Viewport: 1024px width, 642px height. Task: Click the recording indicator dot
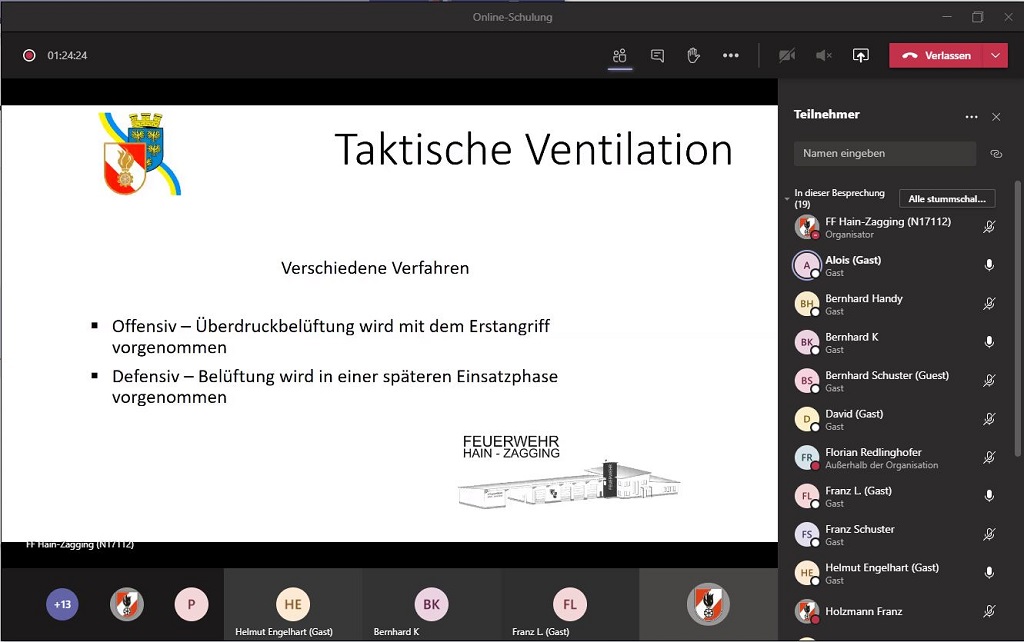(29, 56)
